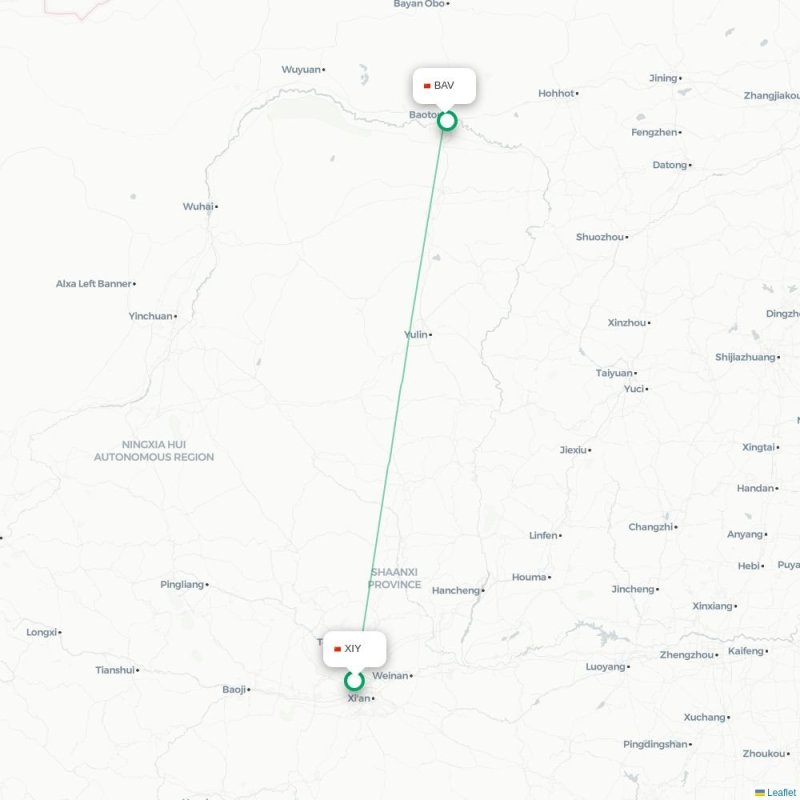Select the BAV popup label
The width and height of the screenshot is (800, 800).
pyautogui.click(x=444, y=86)
